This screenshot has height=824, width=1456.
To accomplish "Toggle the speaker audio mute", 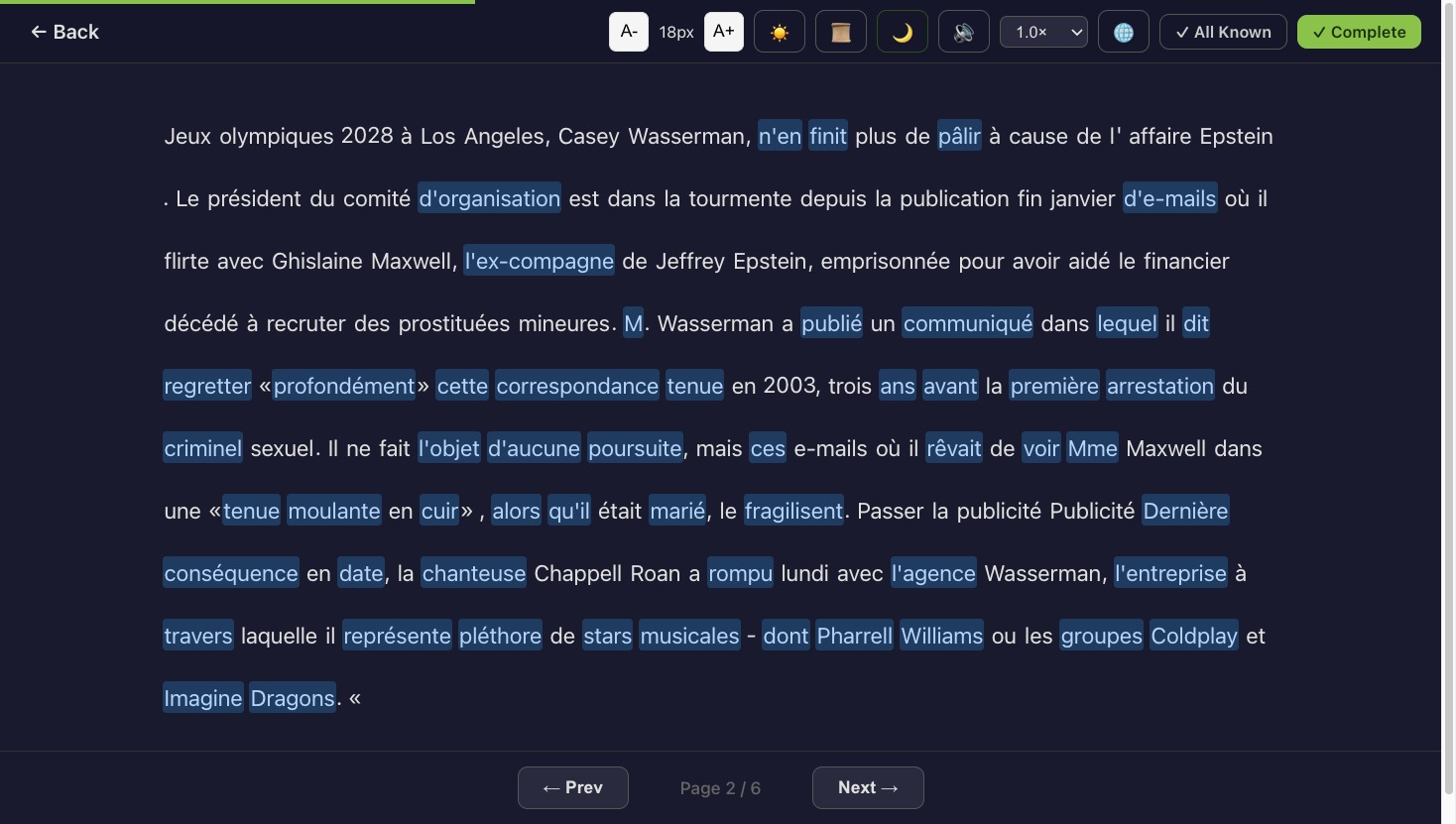I will 963,31.
